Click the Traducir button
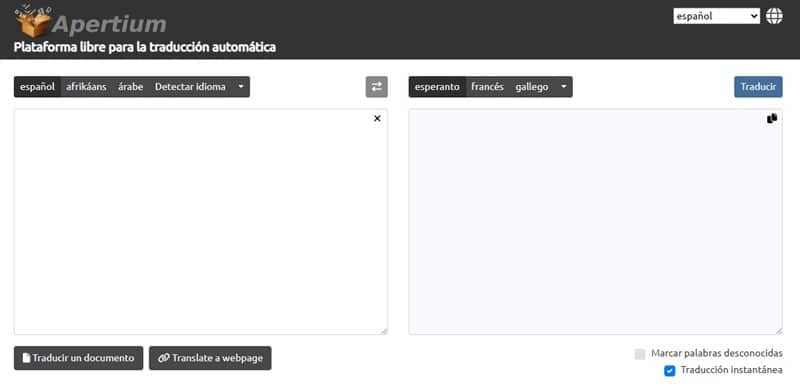 (x=758, y=87)
